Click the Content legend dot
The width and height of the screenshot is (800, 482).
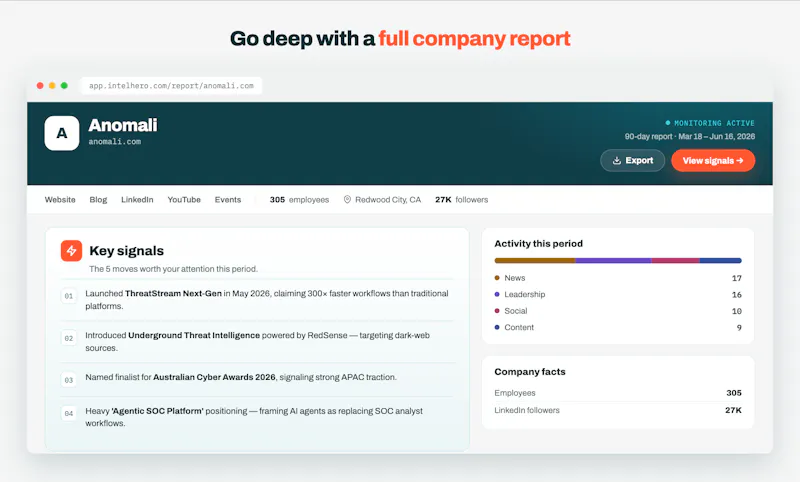click(497, 327)
